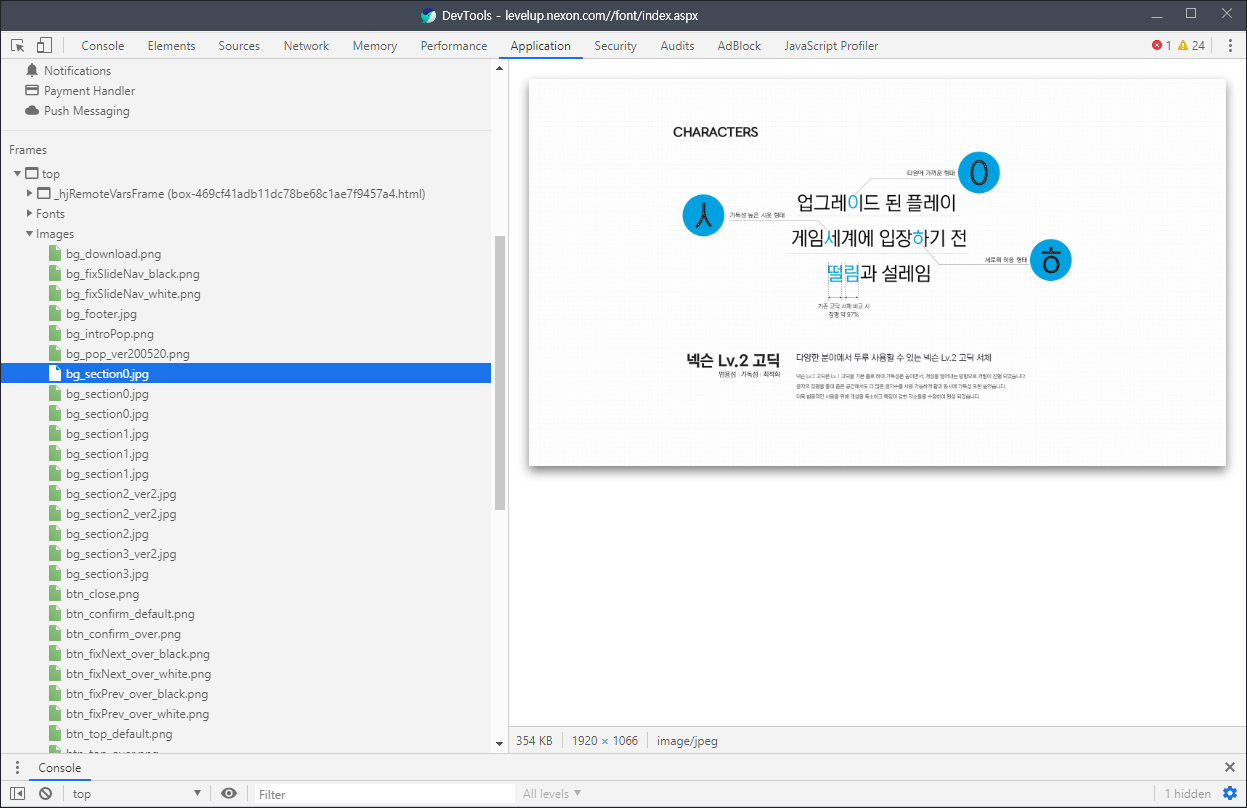1247x808 pixels.
Task: Click the file icon beside btn_confirm_over.png
Action: 55,634
